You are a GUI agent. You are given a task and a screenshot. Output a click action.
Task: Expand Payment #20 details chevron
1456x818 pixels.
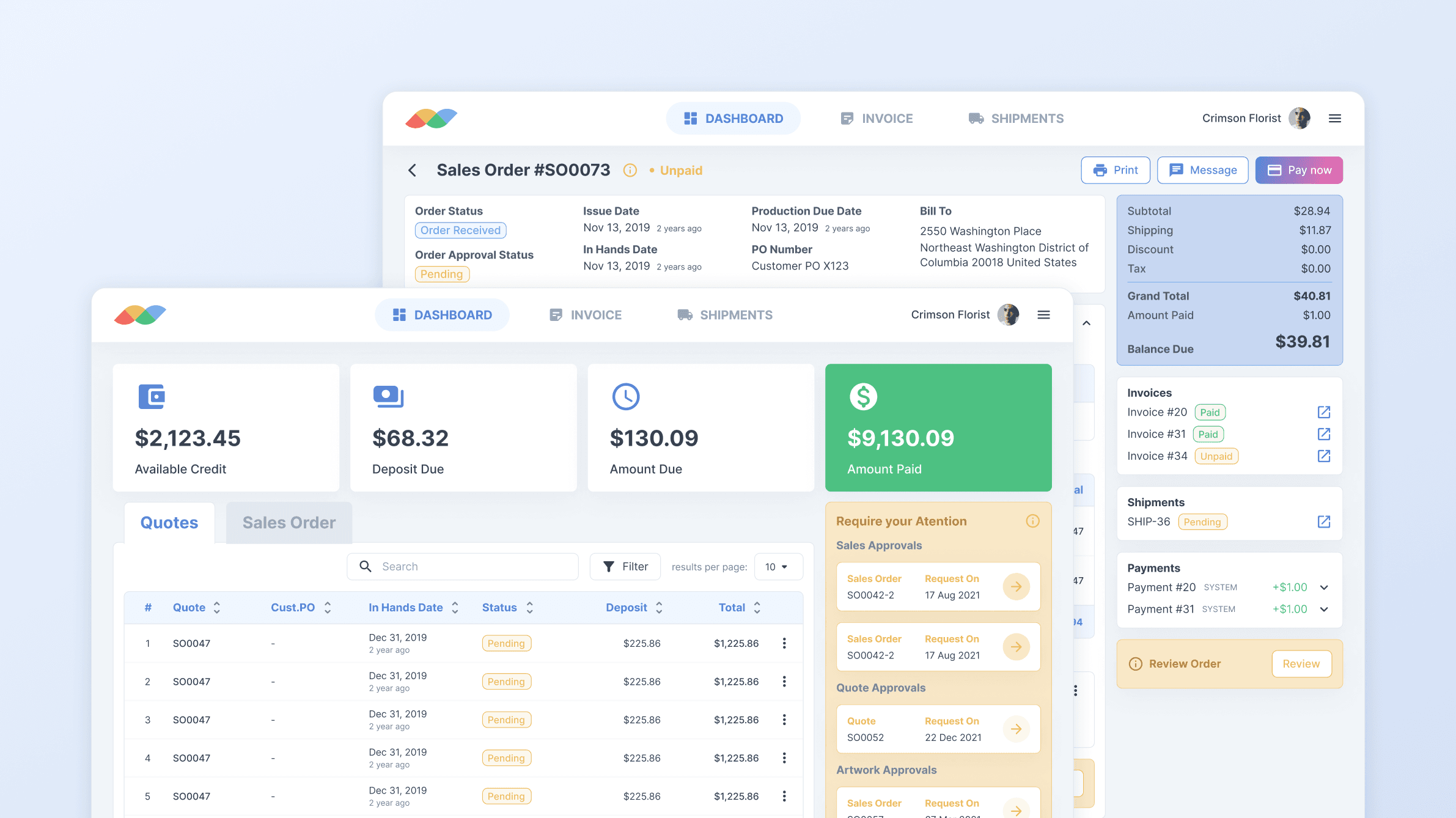[x=1324, y=587]
